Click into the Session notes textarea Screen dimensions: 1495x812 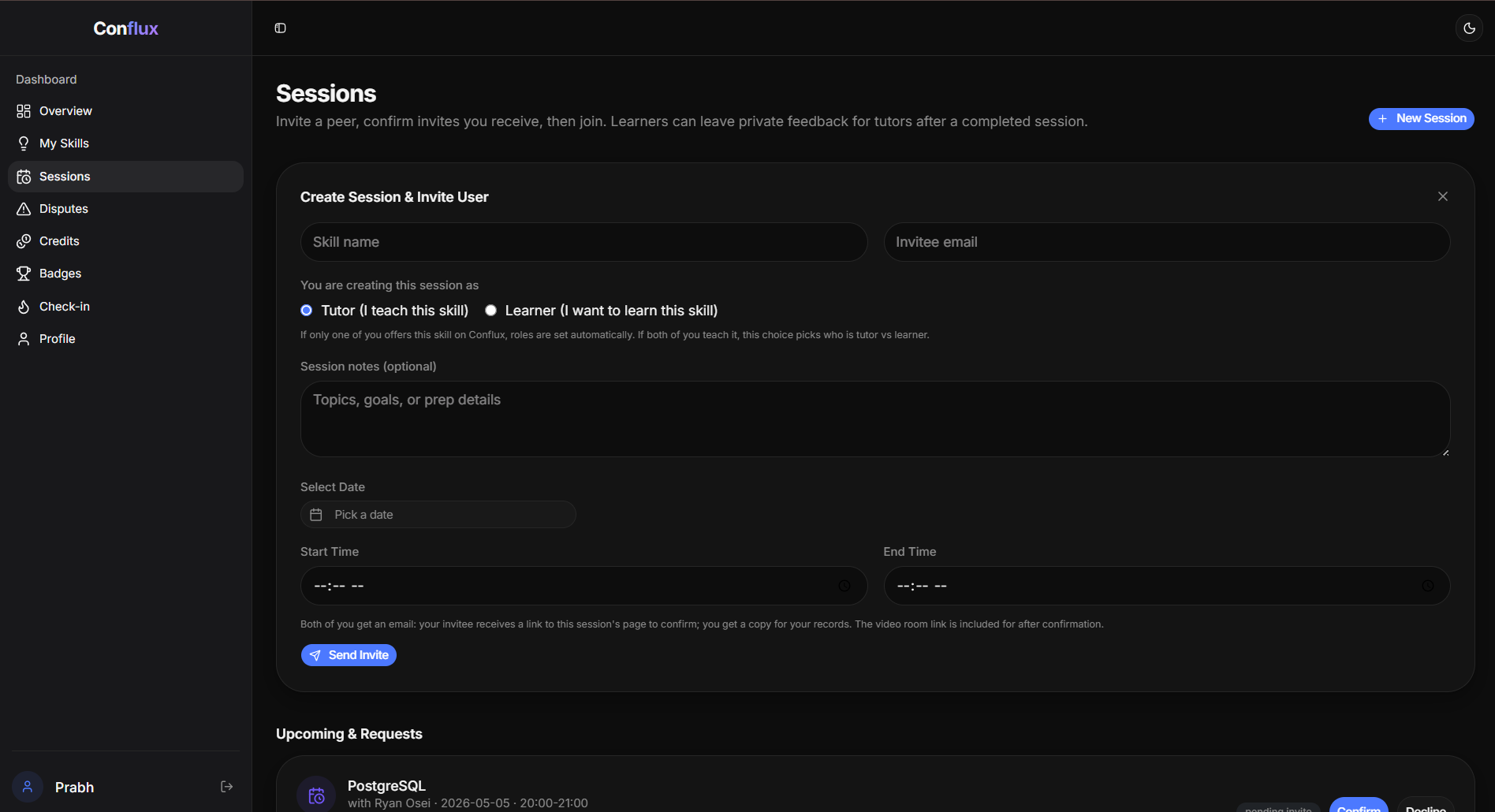[x=875, y=419]
